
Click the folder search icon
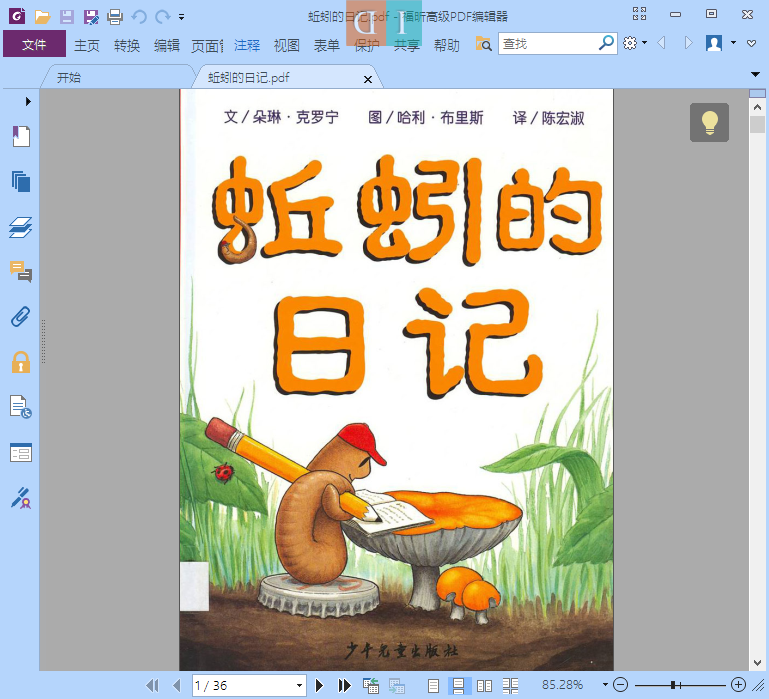[x=483, y=44]
